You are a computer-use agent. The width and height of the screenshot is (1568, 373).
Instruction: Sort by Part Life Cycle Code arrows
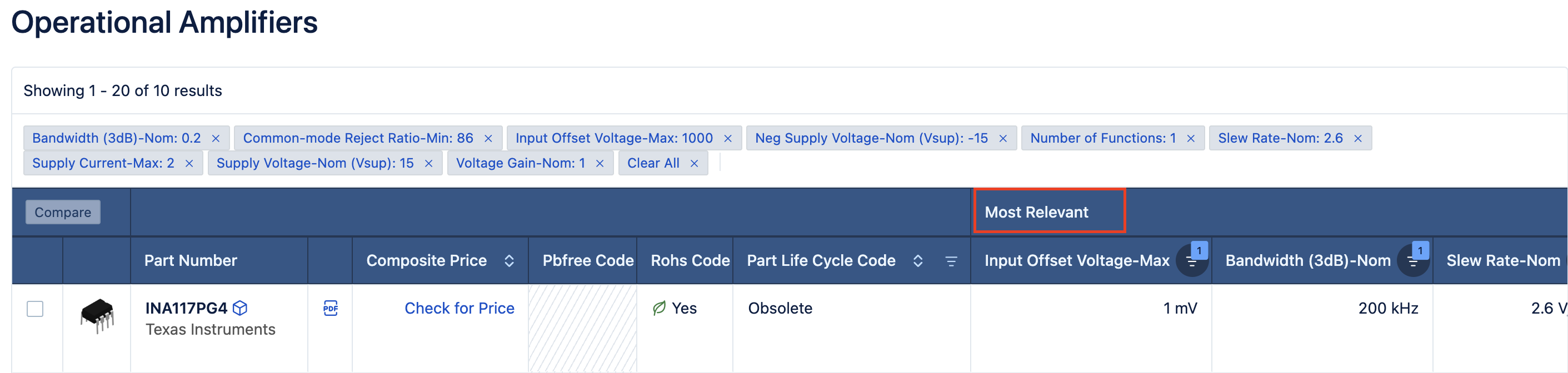click(x=917, y=261)
